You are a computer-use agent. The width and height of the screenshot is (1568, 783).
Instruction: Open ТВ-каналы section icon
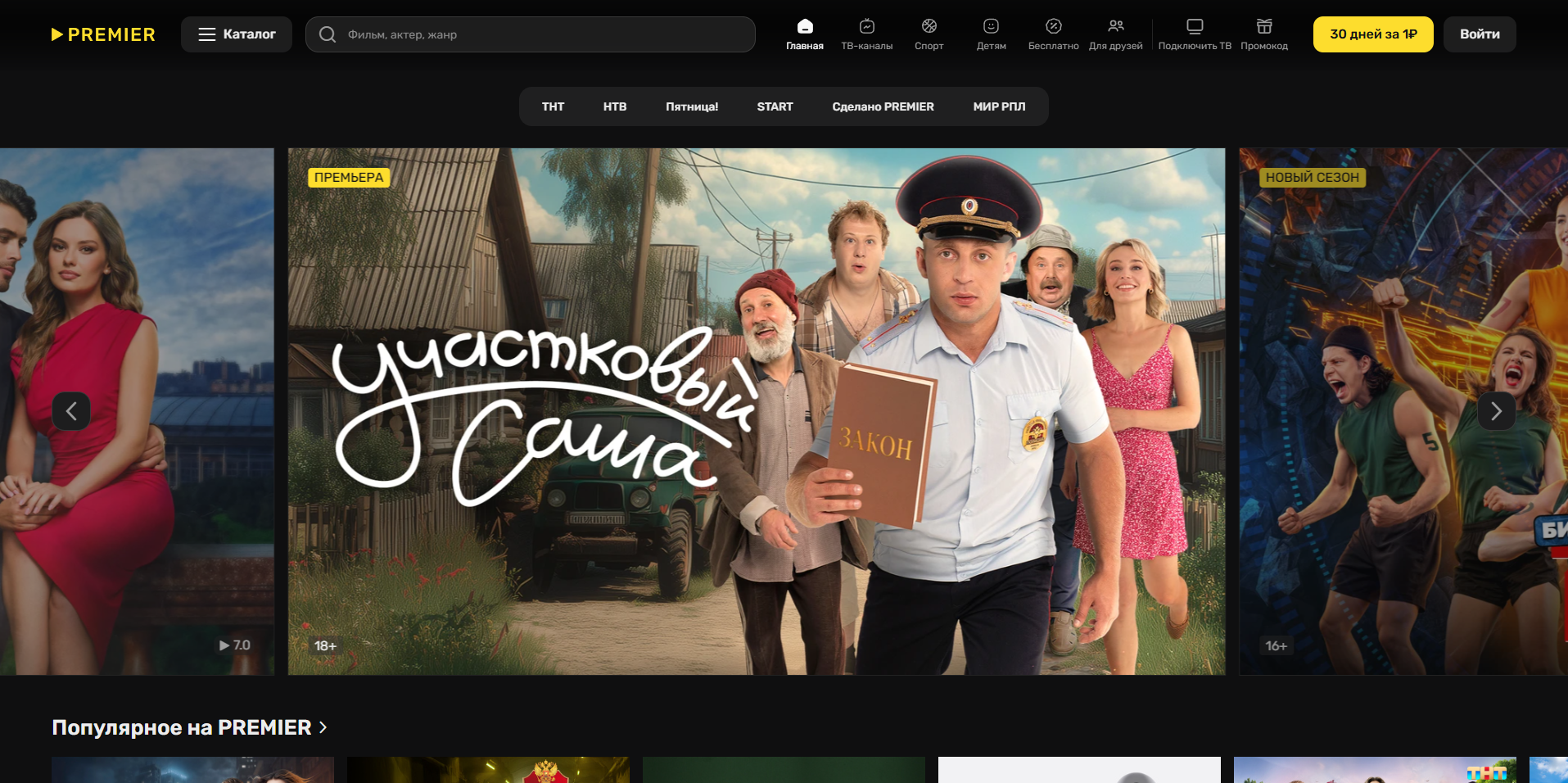point(866,27)
